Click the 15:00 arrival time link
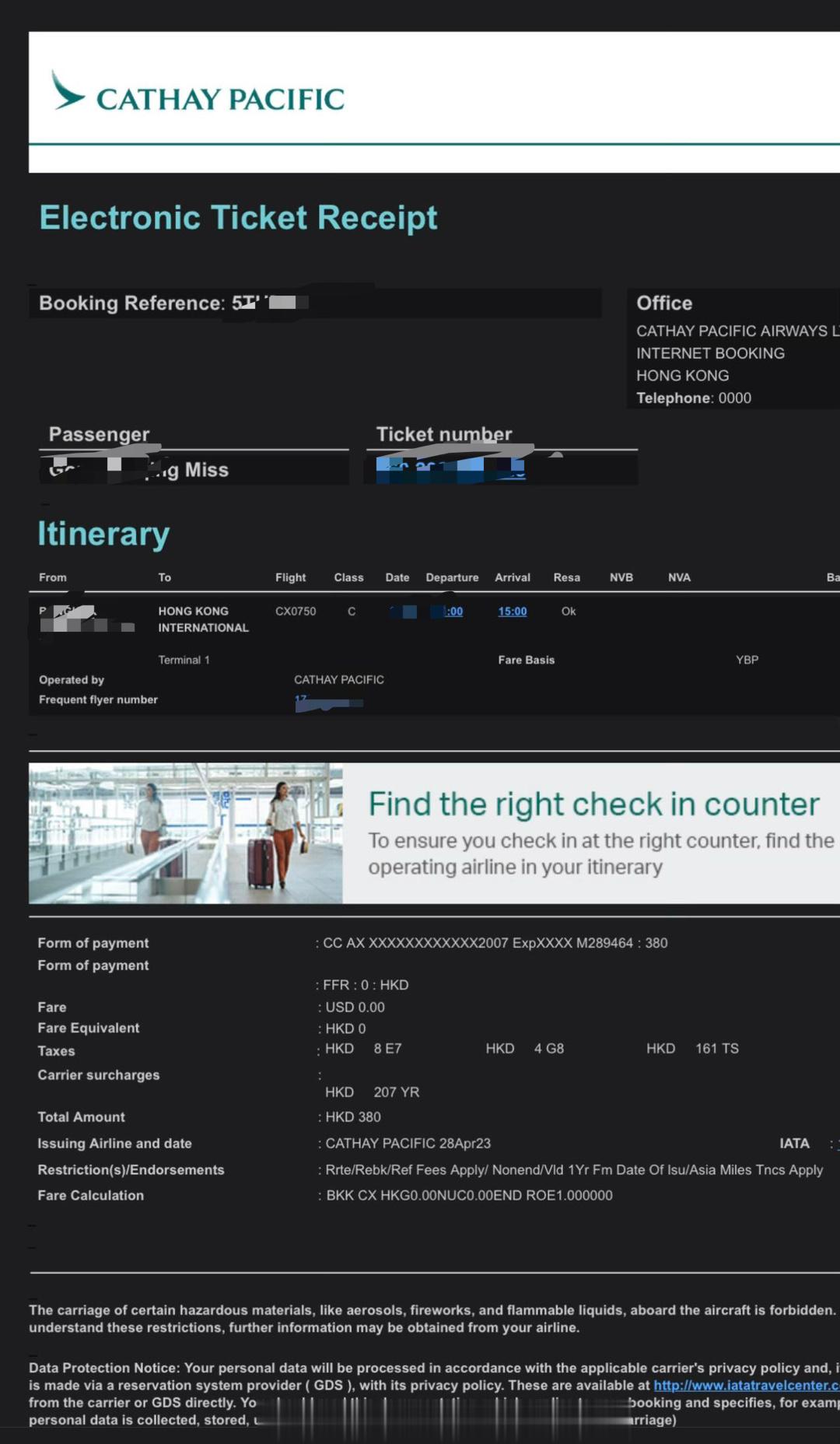This screenshot has width=840, height=1444. pyautogui.click(x=512, y=612)
